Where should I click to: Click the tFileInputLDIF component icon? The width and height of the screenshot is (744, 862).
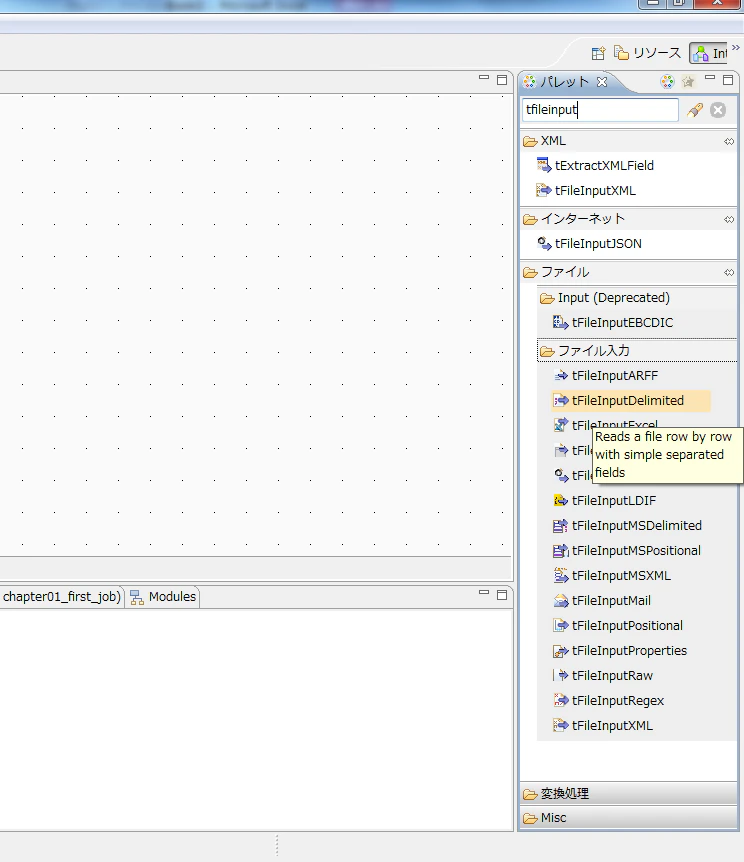click(x=560, y=500)
